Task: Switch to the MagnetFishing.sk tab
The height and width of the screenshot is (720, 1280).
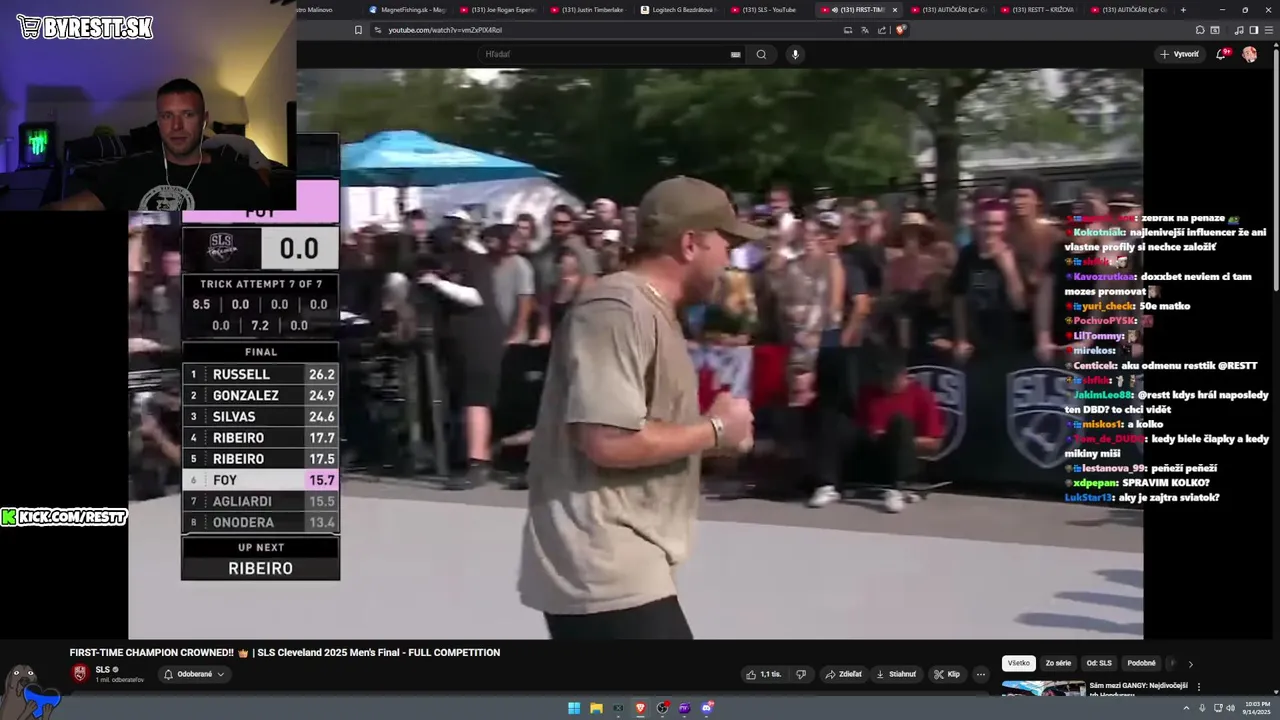Action: (407, 10)
